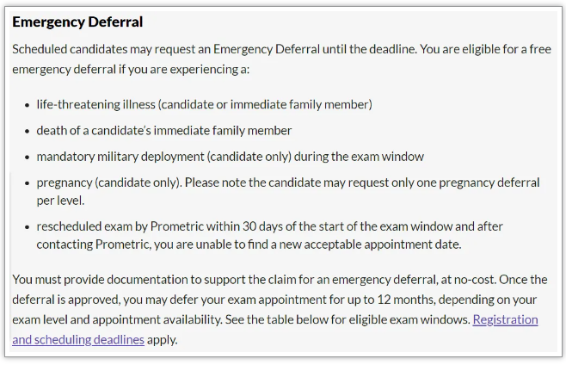
Task: Click the bullet dot before rescheduled exam
Action: [x=27, y=227]
